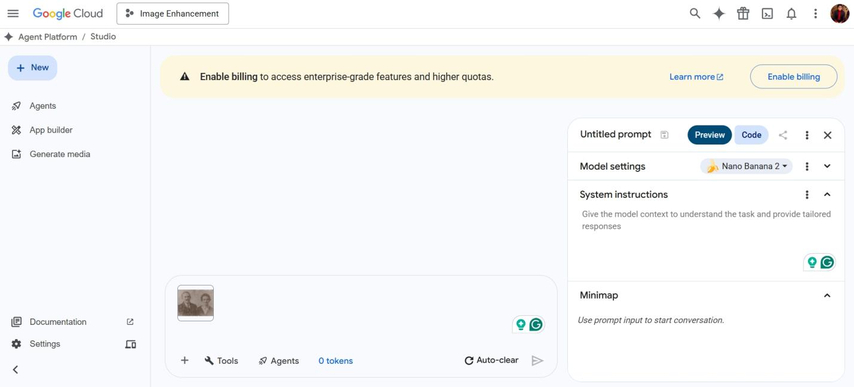The width and height of the screenshot is (854, 387).
Task: Open prompt header more options
Action: tap(807, 135)
